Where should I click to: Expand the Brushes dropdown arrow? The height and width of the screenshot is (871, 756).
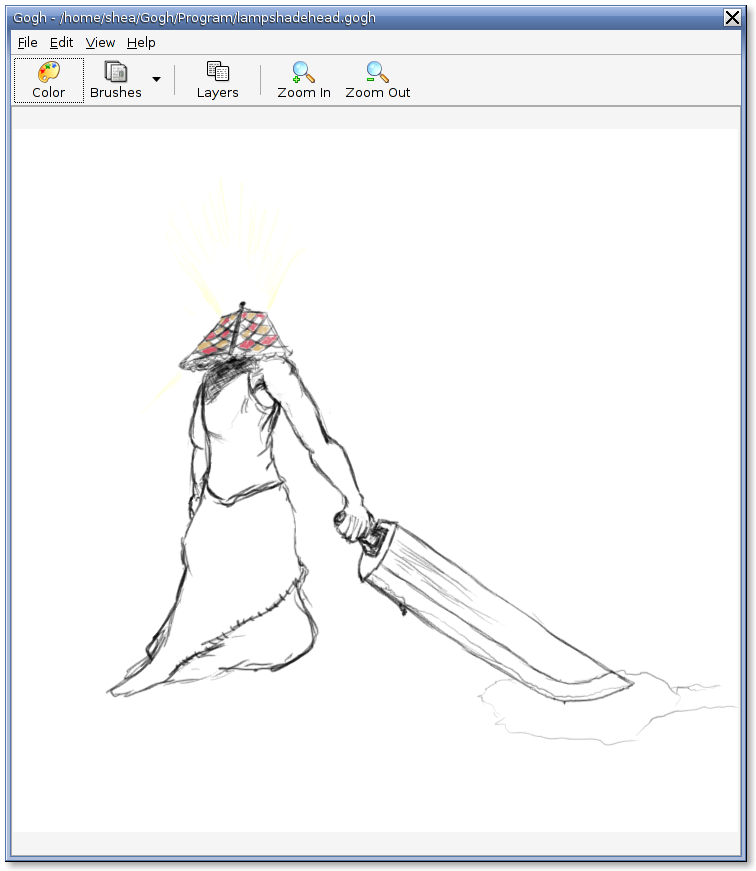157,79
